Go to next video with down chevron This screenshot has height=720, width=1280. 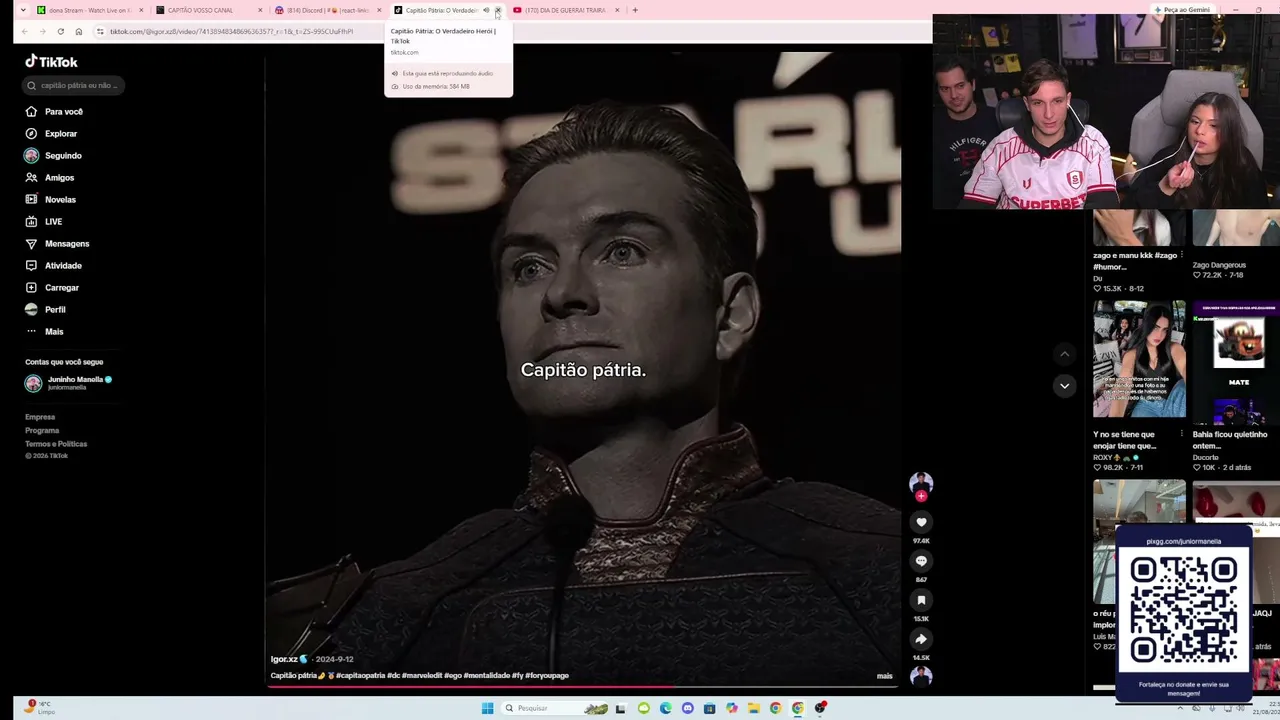(1064, 386)
